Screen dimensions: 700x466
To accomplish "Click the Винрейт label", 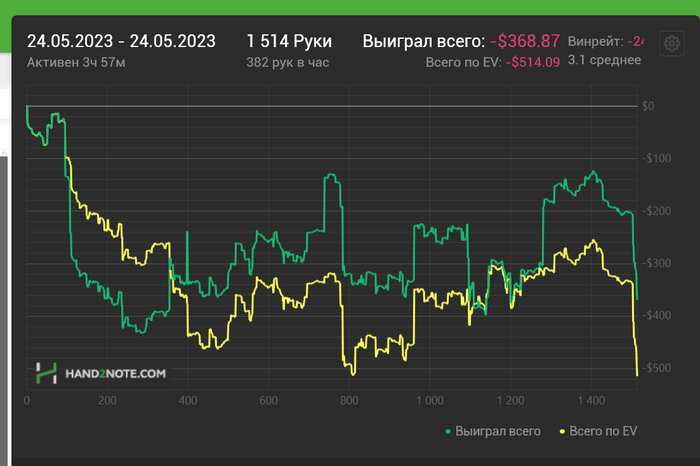I will coord(596,42).
